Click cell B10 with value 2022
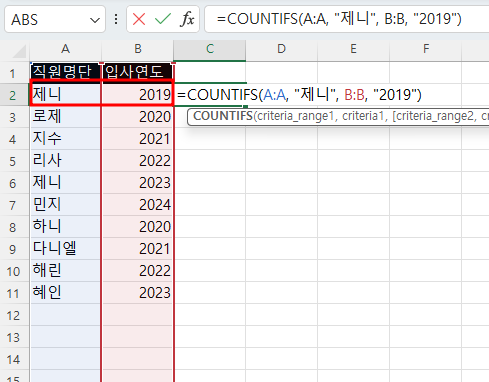This screenshot has width=489, height=382. [x=138, y=271]
